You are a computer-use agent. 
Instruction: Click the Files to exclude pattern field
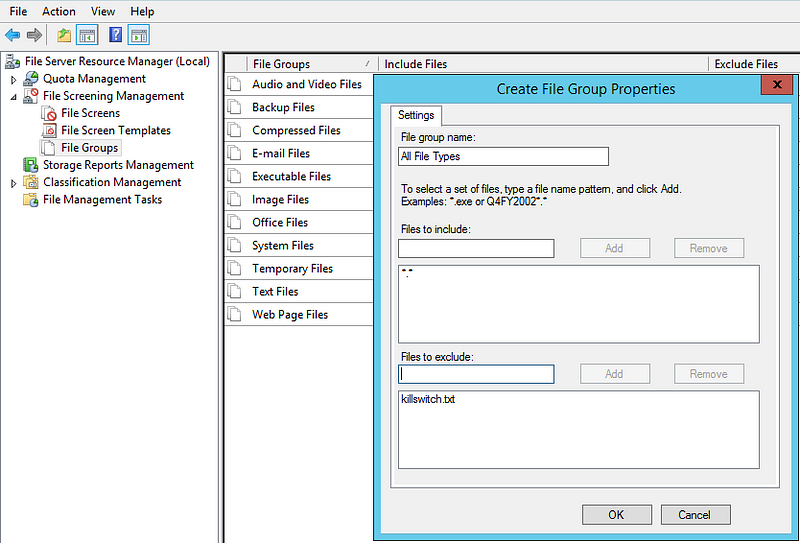point(476,374)
